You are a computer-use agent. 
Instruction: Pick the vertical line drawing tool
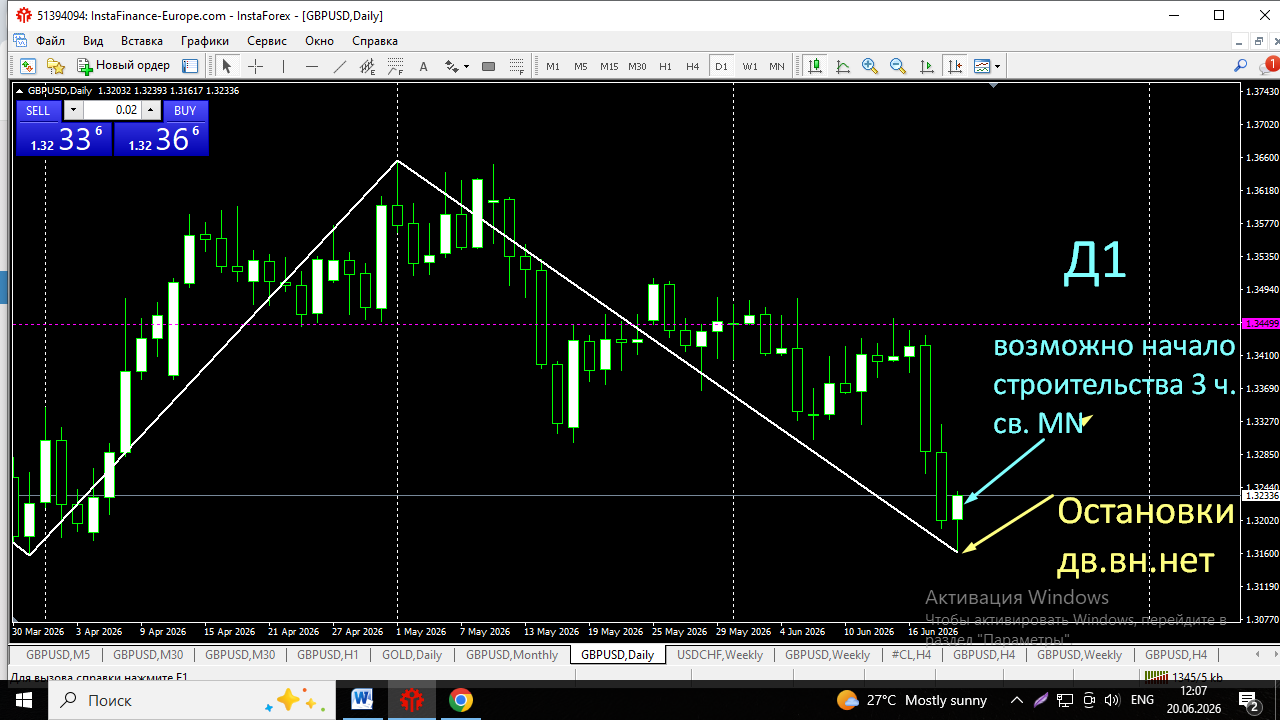pyautogui.click(x=284, y=66)
